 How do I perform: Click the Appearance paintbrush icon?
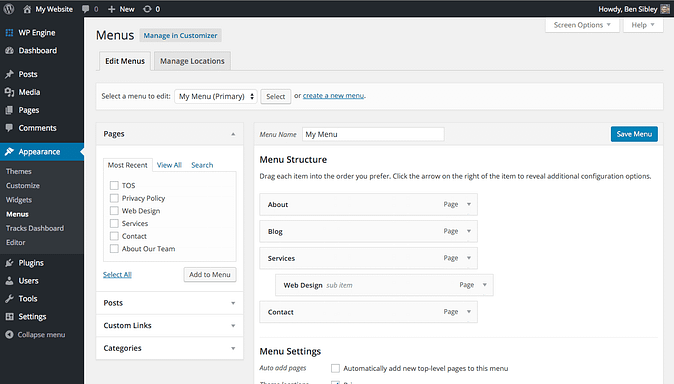(x=9, y=152)
